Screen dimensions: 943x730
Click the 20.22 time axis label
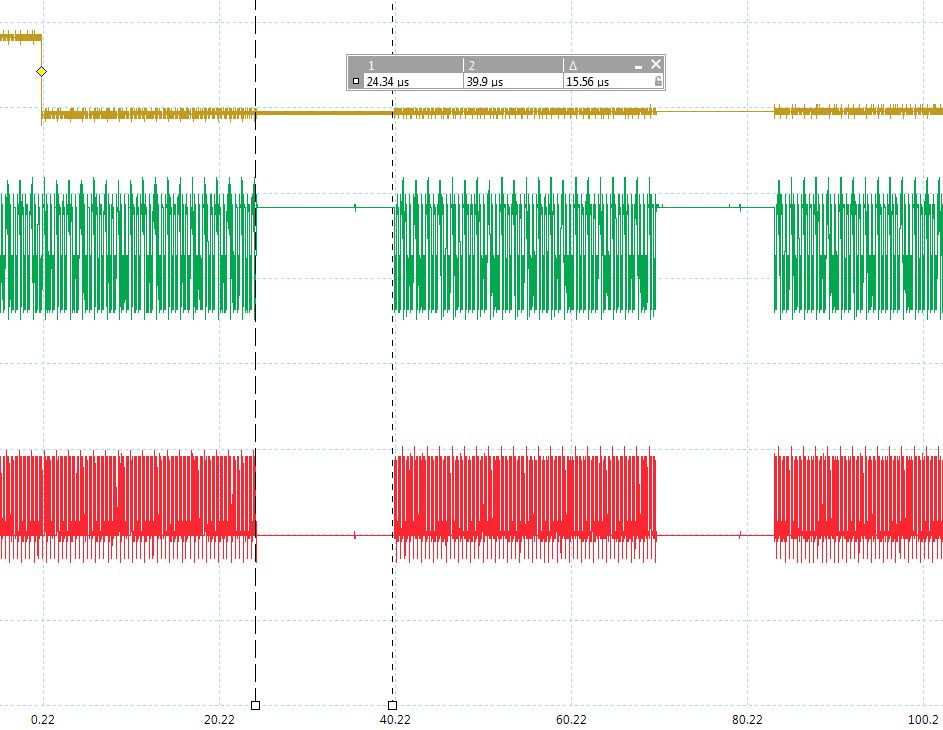[x=220, y=719]
